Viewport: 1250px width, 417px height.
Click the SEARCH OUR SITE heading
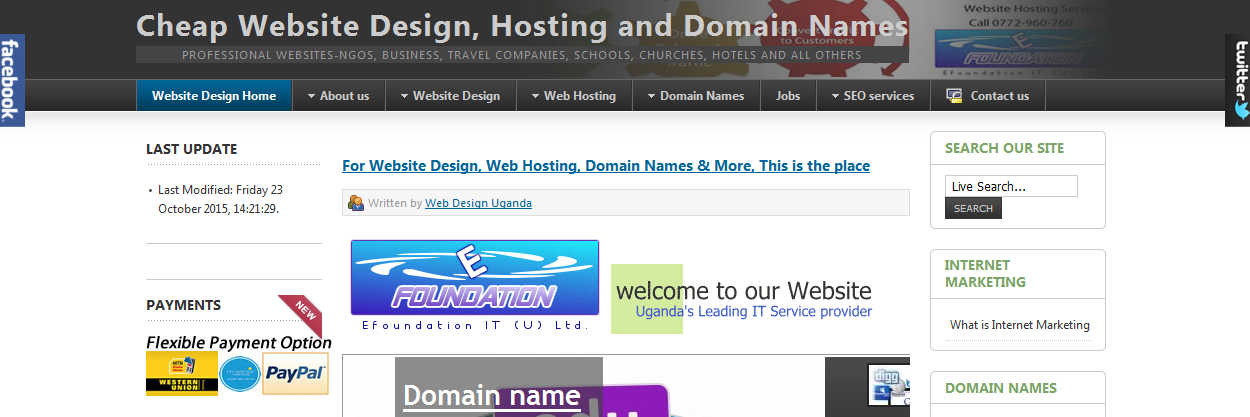click(1004, 148)
